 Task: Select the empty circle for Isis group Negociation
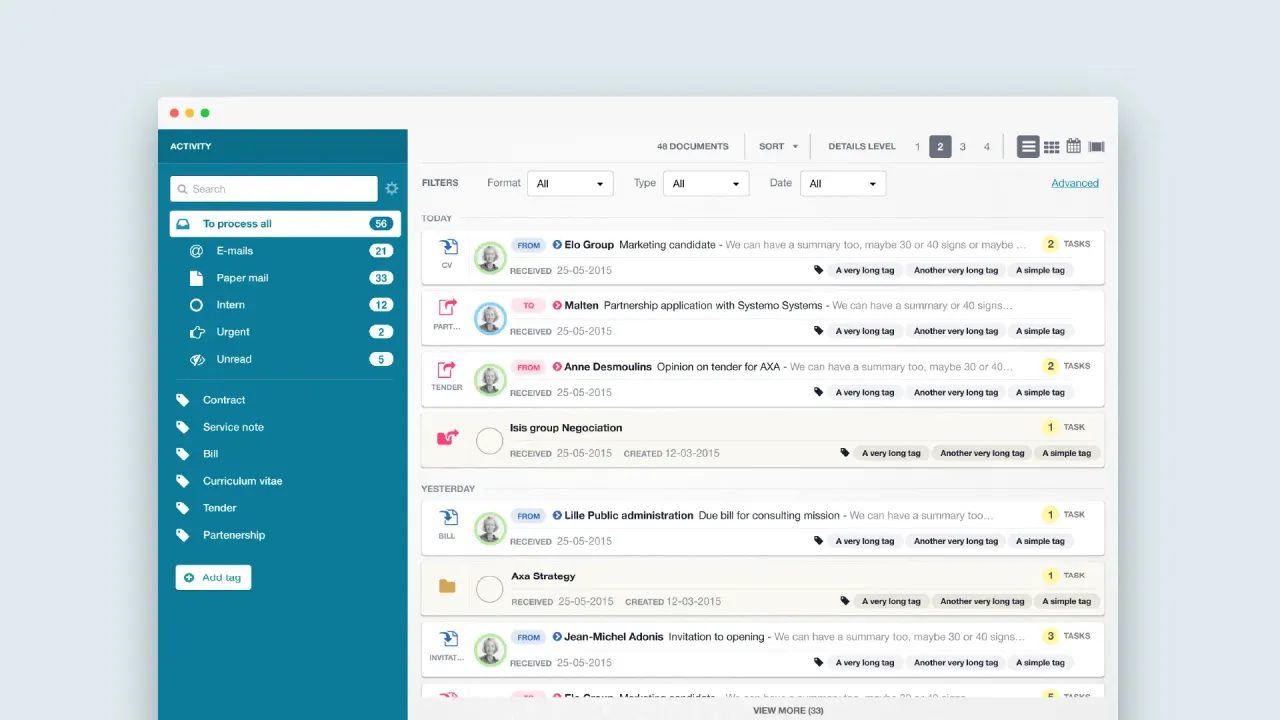[x=489, y=441]
